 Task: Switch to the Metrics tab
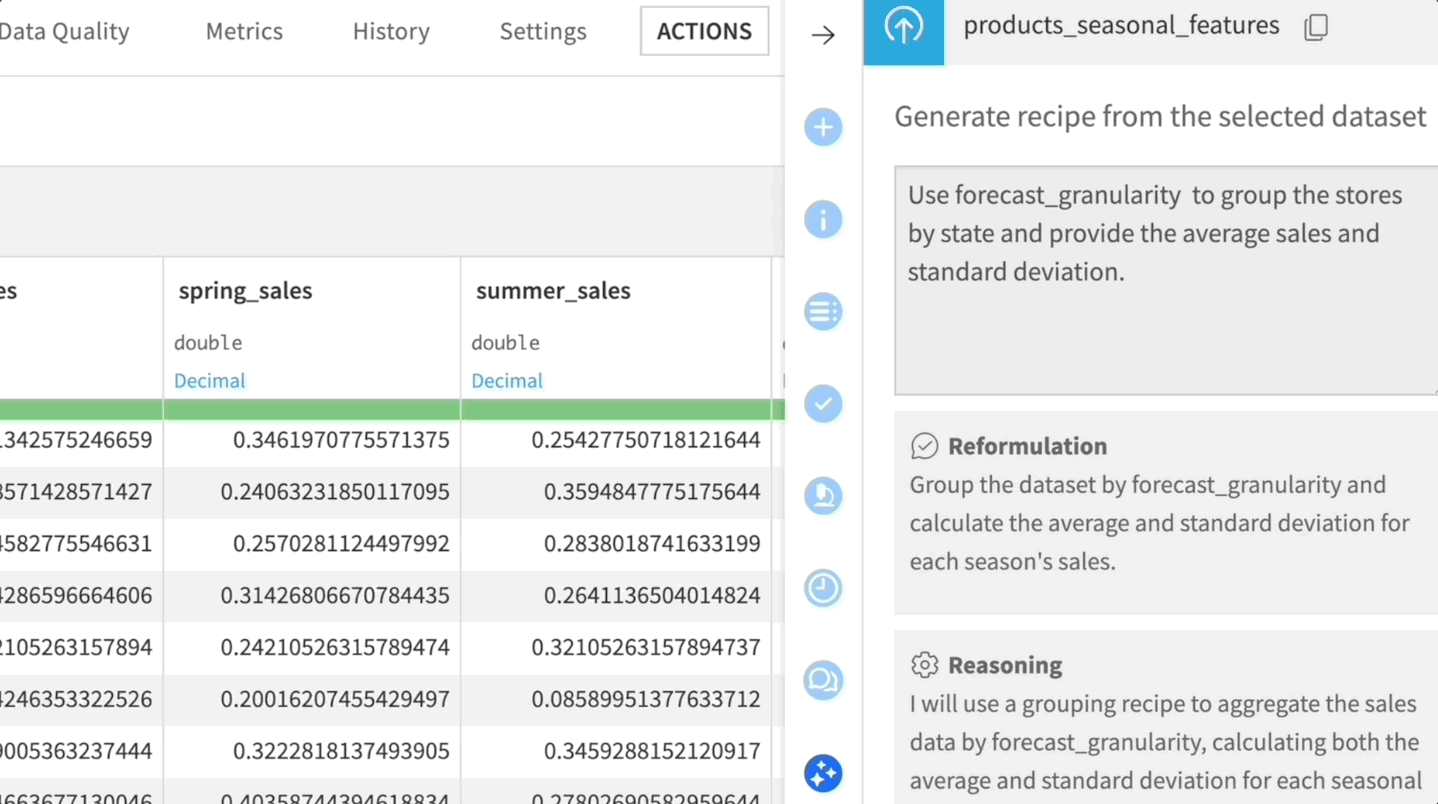(243, 31)
